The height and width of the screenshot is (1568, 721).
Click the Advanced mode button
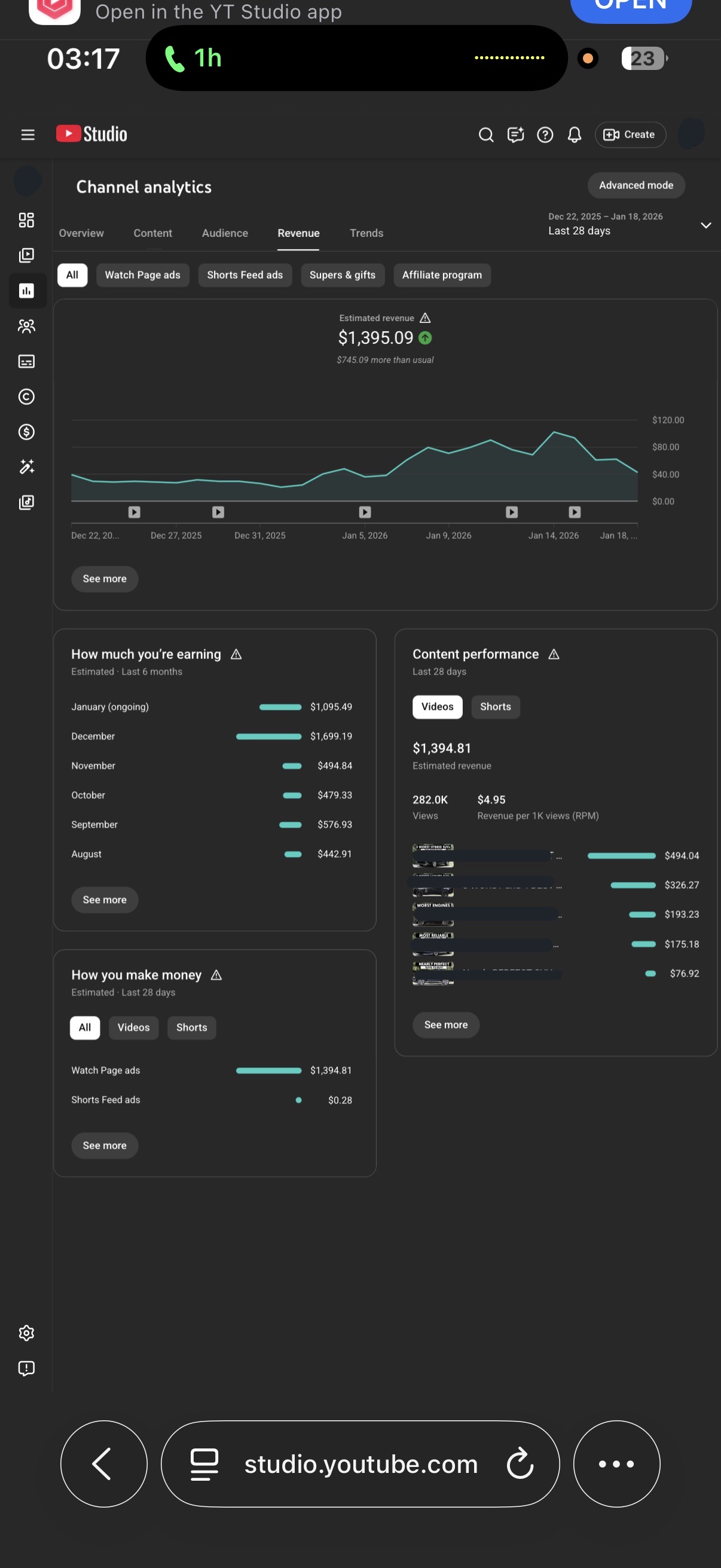pyautogui.click(x=636, y=185)
